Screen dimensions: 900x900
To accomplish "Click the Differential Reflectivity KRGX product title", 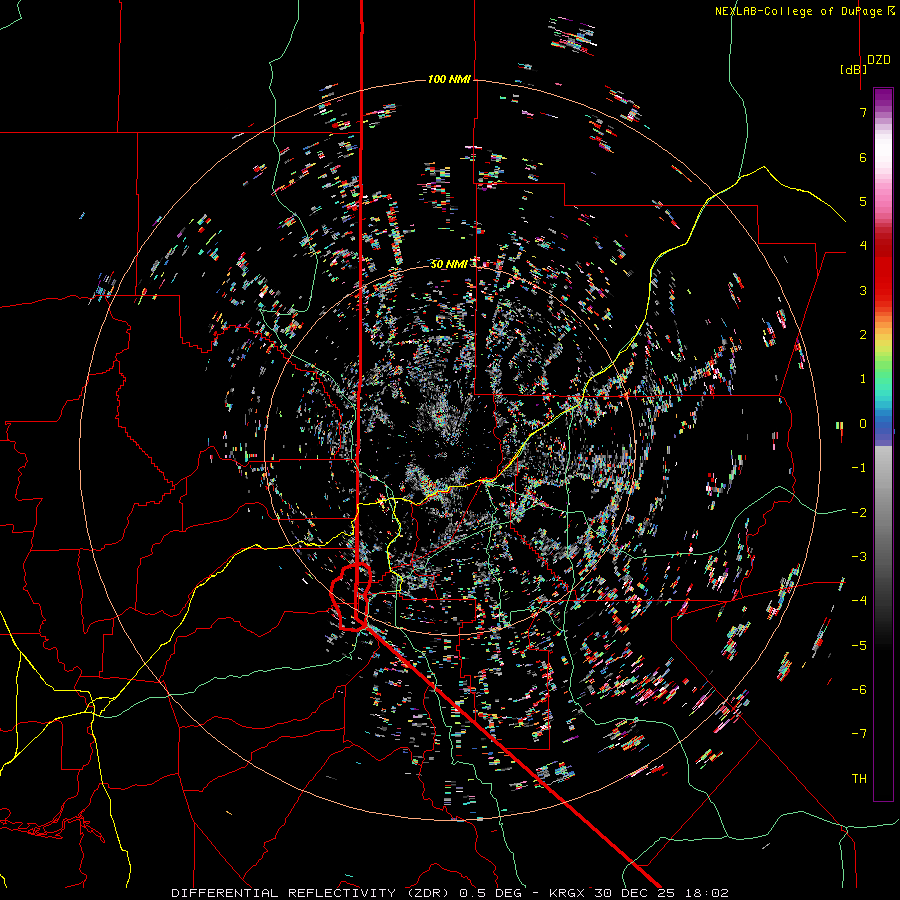I will click(x=450, y=893).
